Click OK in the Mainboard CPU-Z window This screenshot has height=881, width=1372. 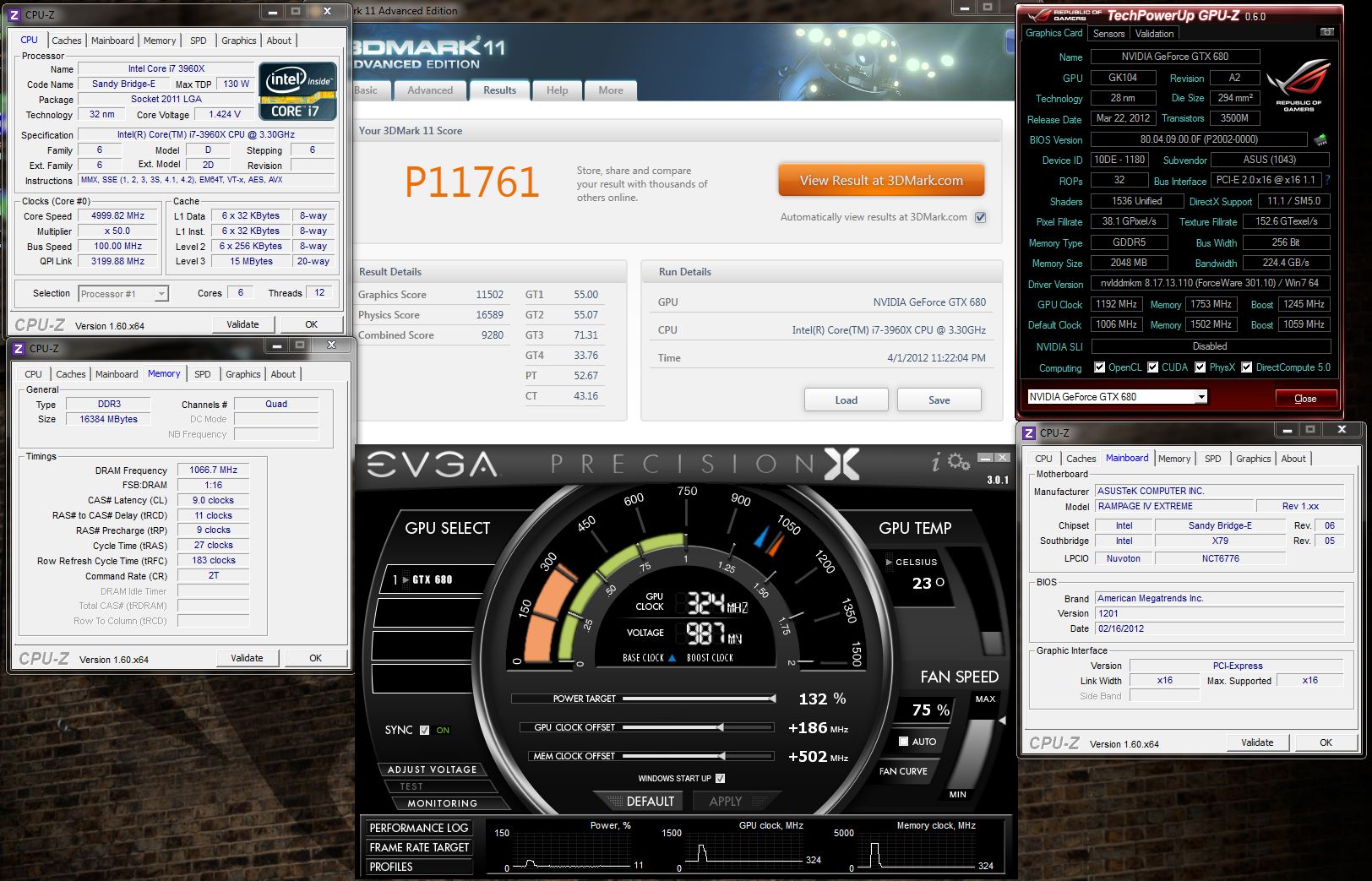pyautogui.click(x=1326, y=742)
